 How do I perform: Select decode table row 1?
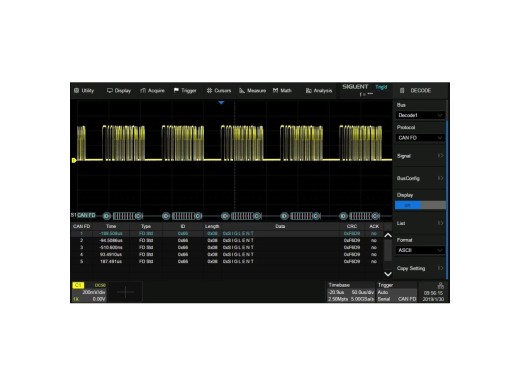point(227,233)
